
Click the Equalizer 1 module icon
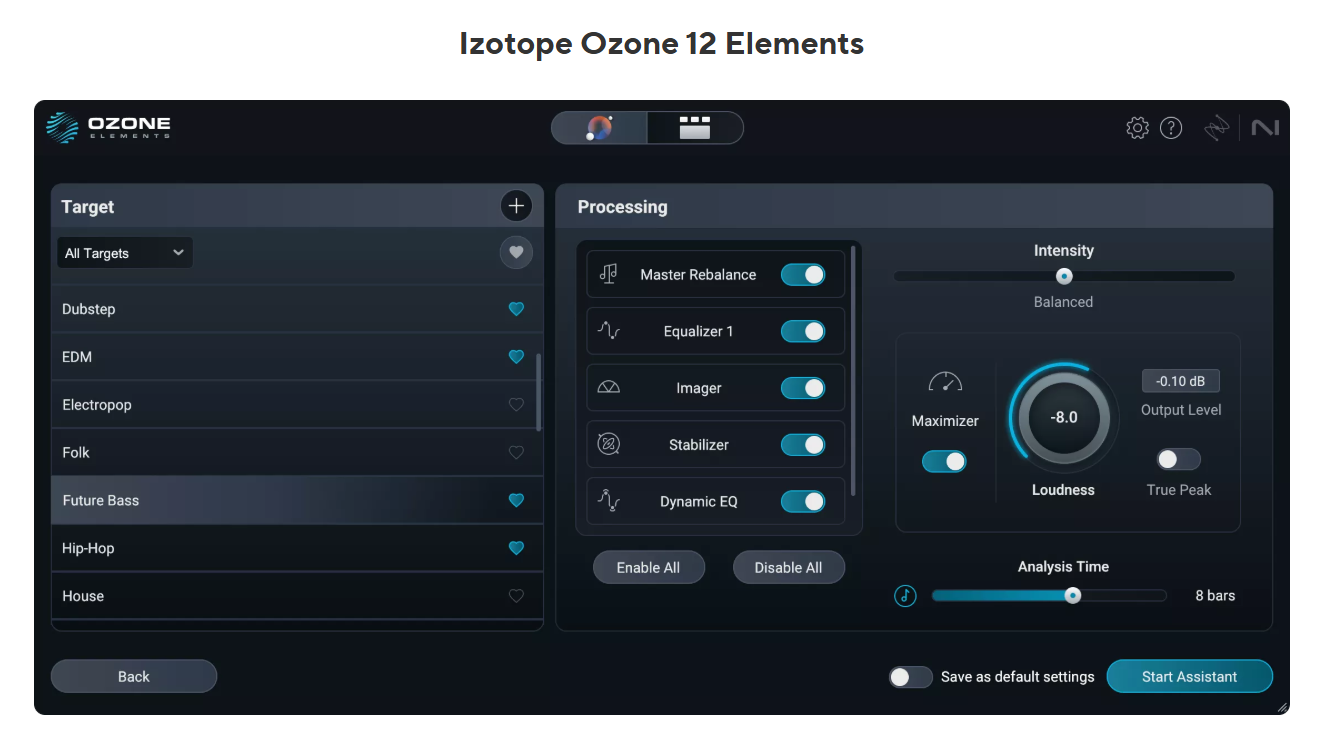click(x=608, y=331)
